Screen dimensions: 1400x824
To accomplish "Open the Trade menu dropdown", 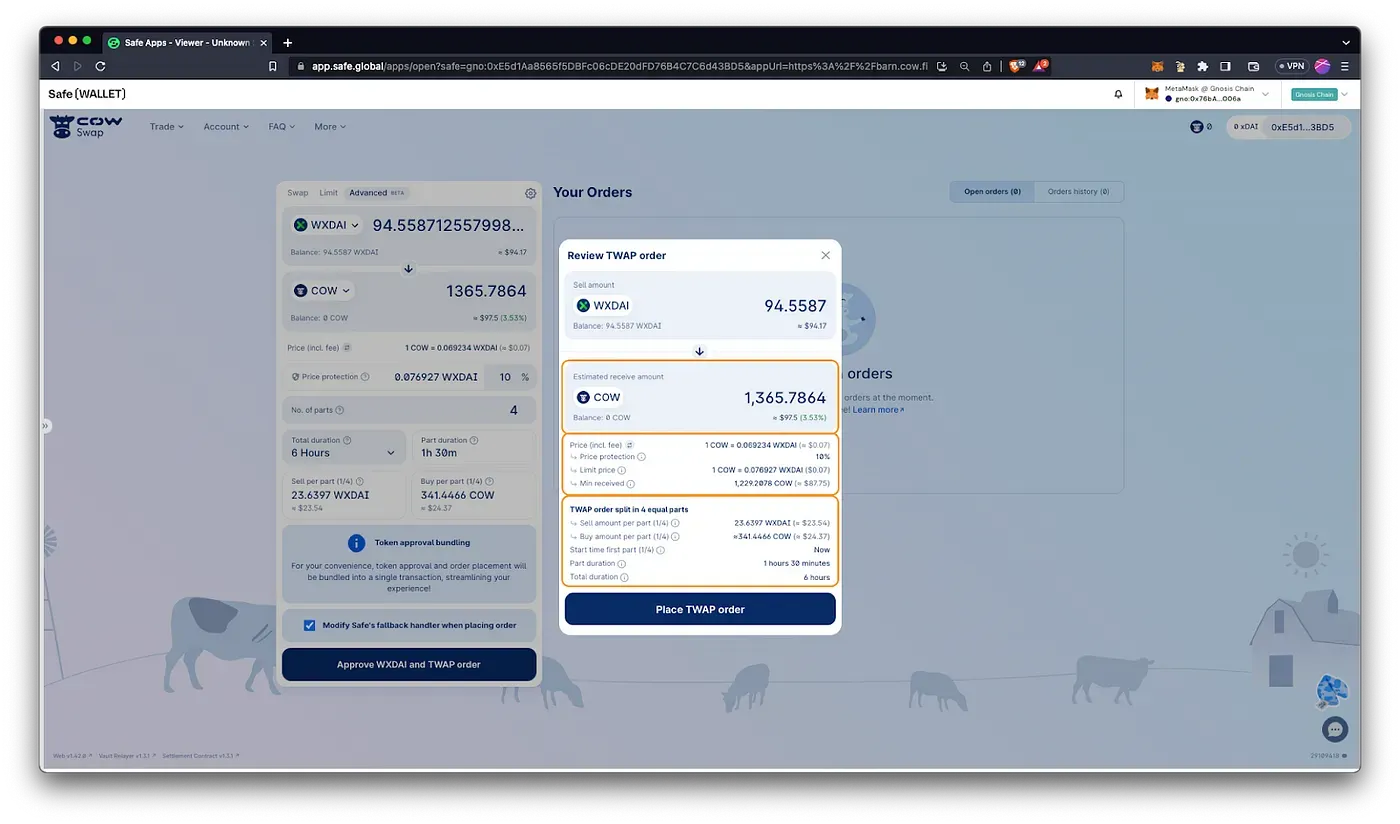I will (167, 127).
